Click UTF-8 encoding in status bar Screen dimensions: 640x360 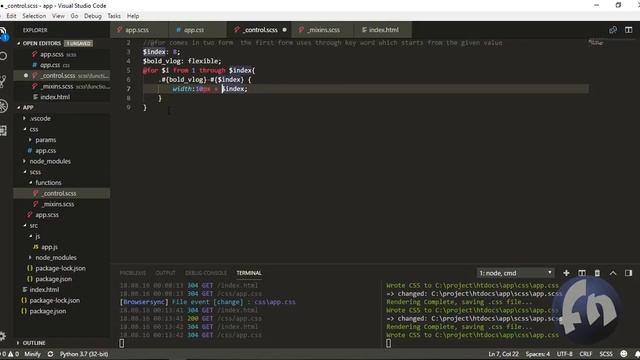[x=564, y=354]
